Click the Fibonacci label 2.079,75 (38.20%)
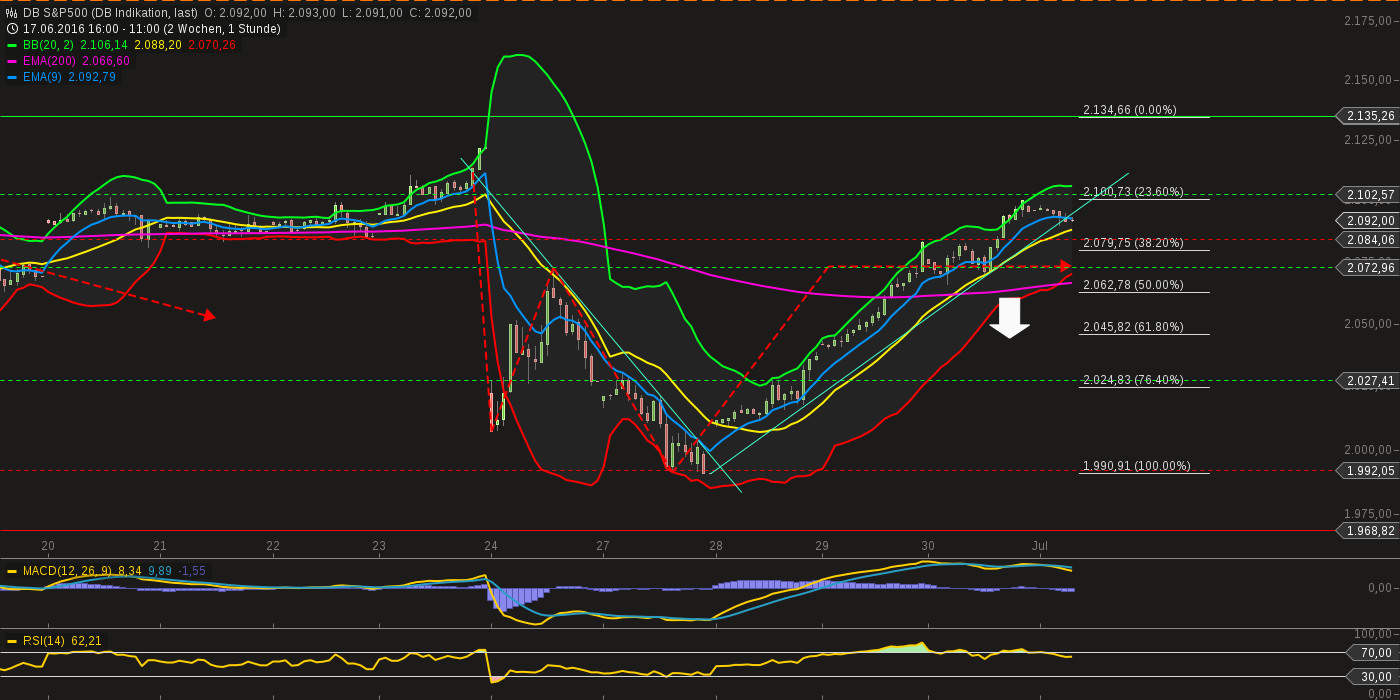This screenshot has height=700, width=1400. 1133,243
